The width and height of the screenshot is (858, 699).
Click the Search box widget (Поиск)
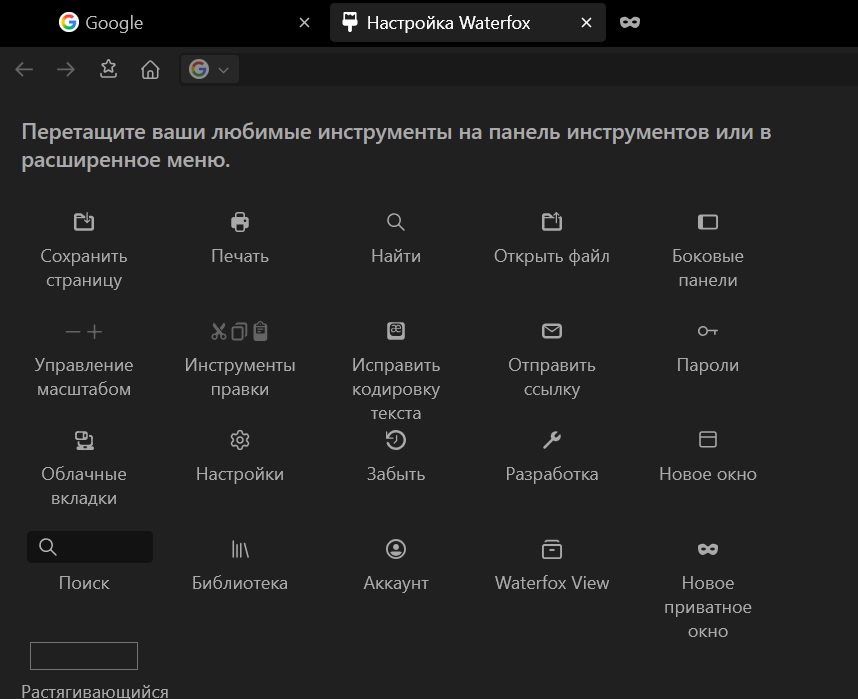coord(90,547)
